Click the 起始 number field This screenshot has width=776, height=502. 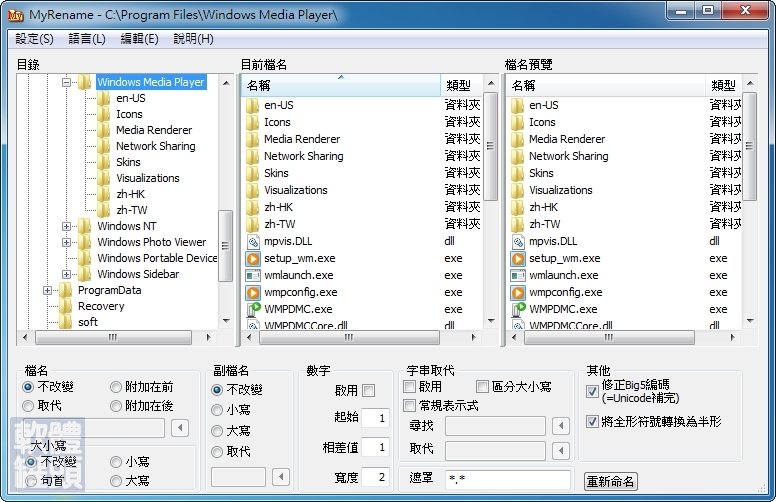pos(375,418)
